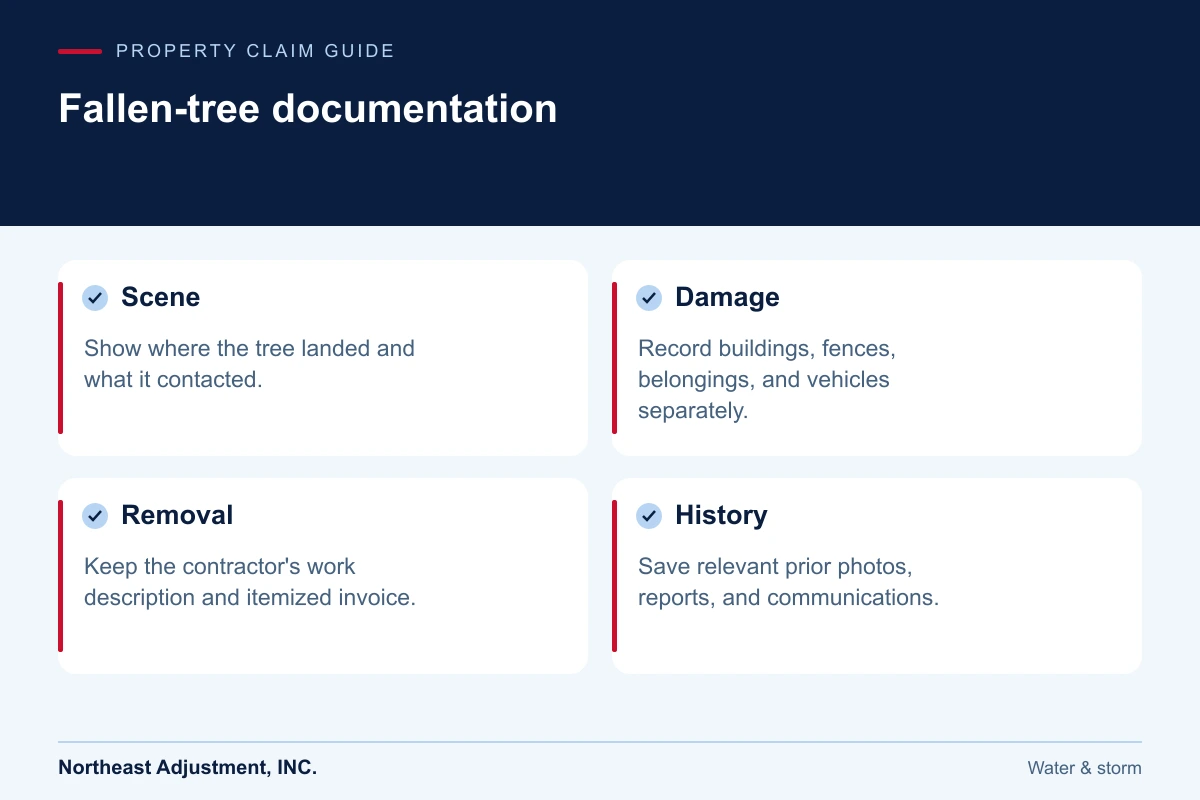Select the Removal card heading
The width and height of the screenshot is (1200, 800).
(177, 516)
